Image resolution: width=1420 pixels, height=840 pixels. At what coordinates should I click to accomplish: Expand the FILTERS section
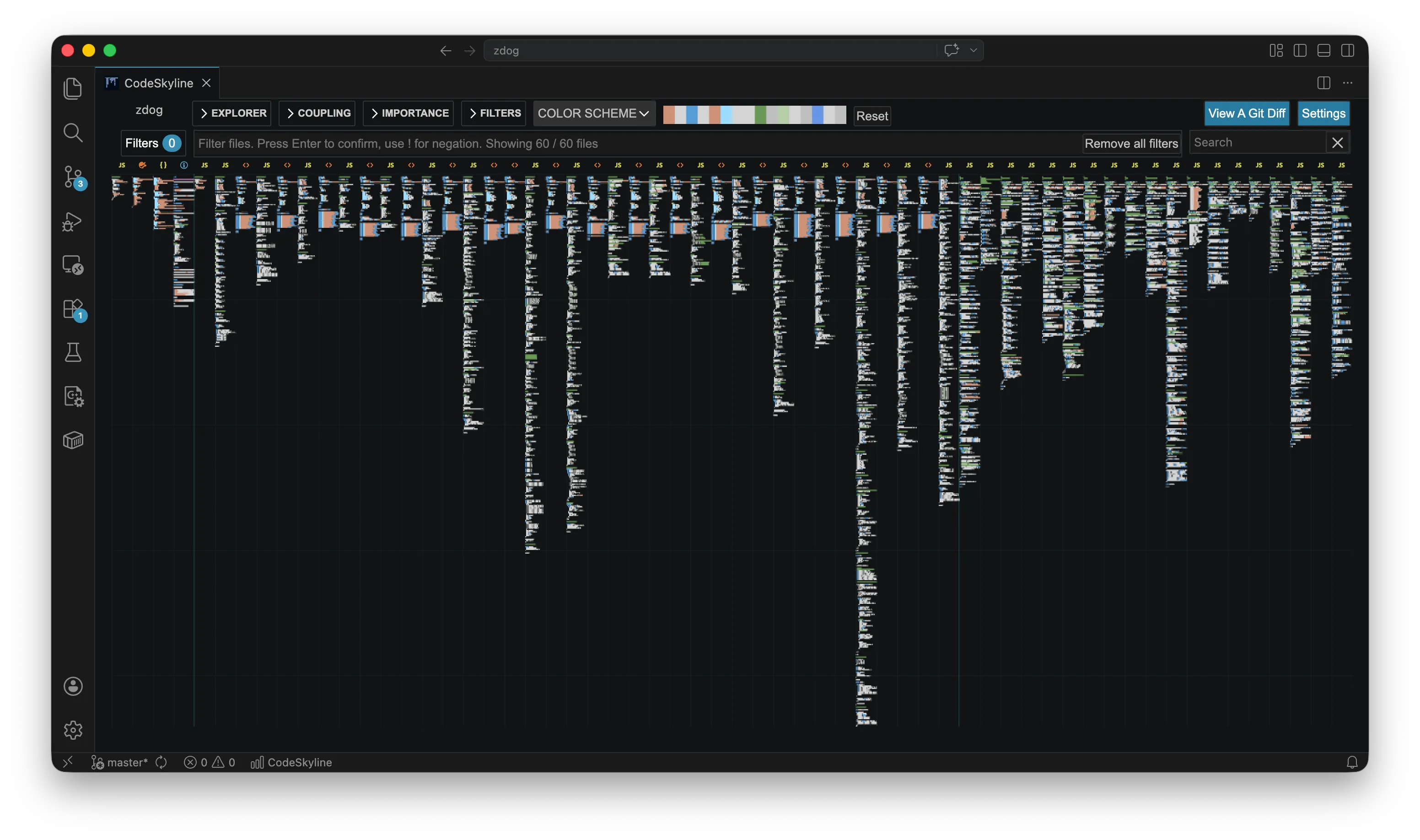(494, 113)
